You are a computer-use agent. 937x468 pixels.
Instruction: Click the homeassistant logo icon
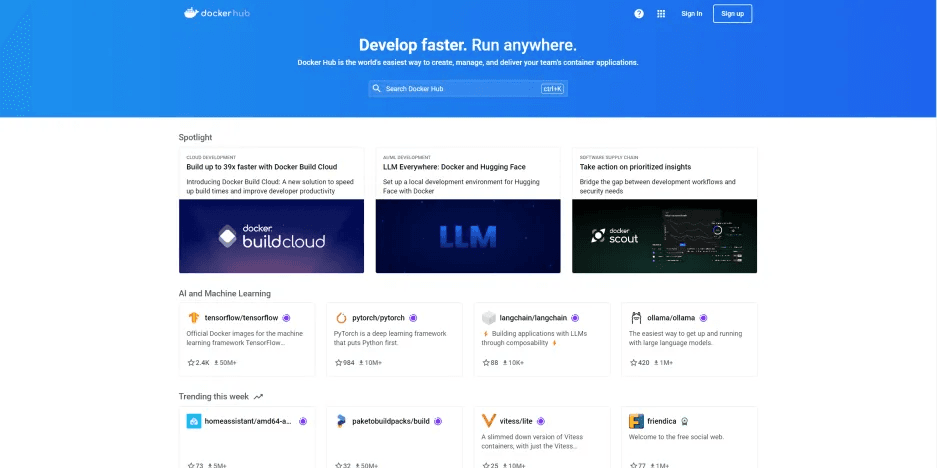coord(194,421)
